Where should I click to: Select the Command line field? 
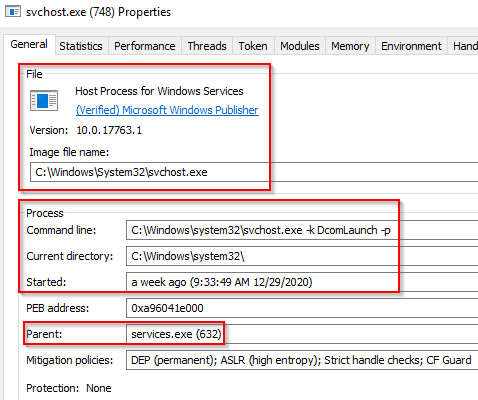pyautogui.click(x=302, y=230)
